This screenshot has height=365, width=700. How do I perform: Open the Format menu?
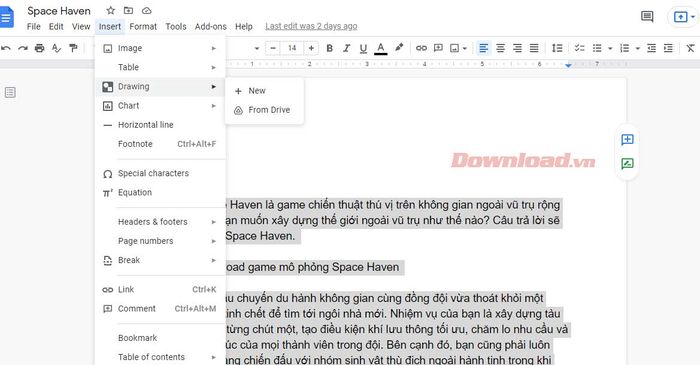click(143, 26)
